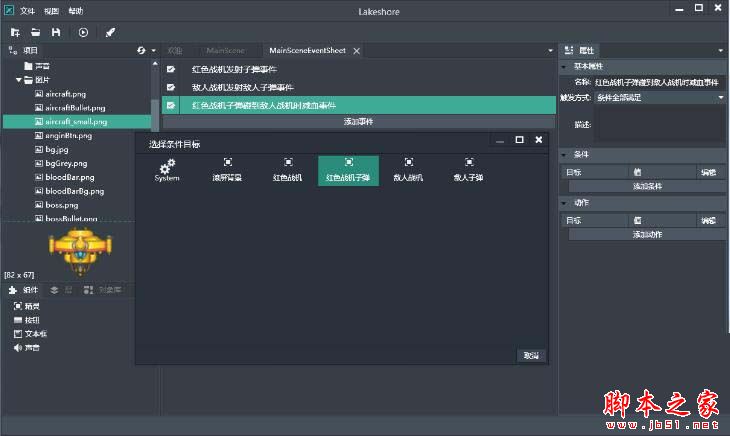Click the 文本框 textbox component

point(30,334)
